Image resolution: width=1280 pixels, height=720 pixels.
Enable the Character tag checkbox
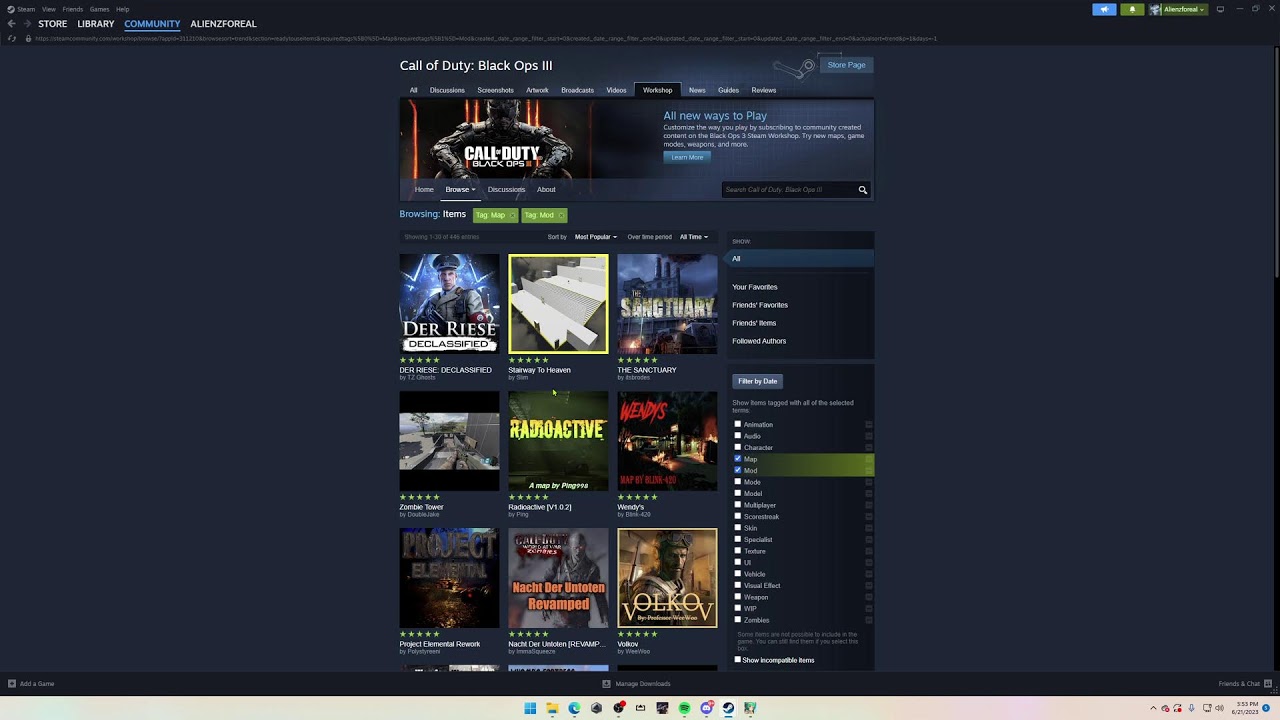[x=738, y=447]
